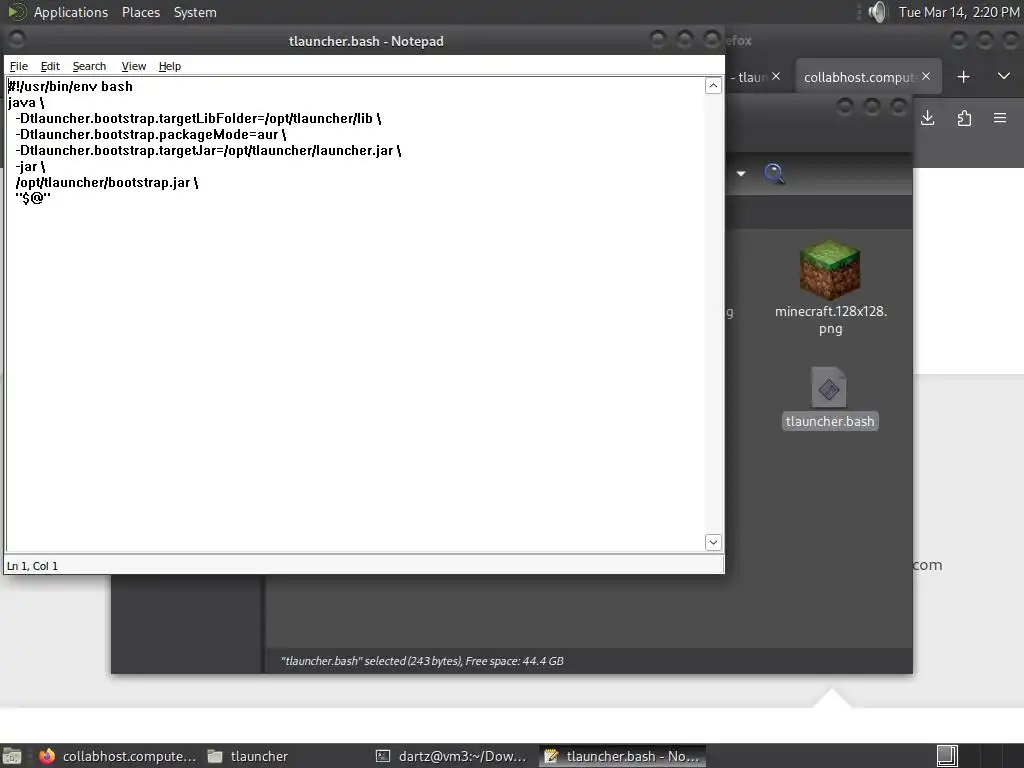Switch to collabhost Firefox taskbar button
This screenshot has width=1024, height=768.
coord(118,756)
